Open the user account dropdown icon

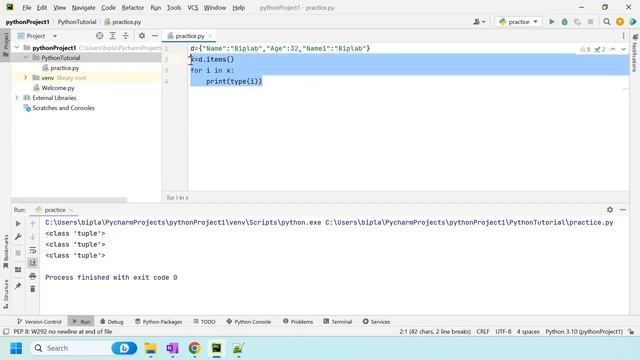479,22
